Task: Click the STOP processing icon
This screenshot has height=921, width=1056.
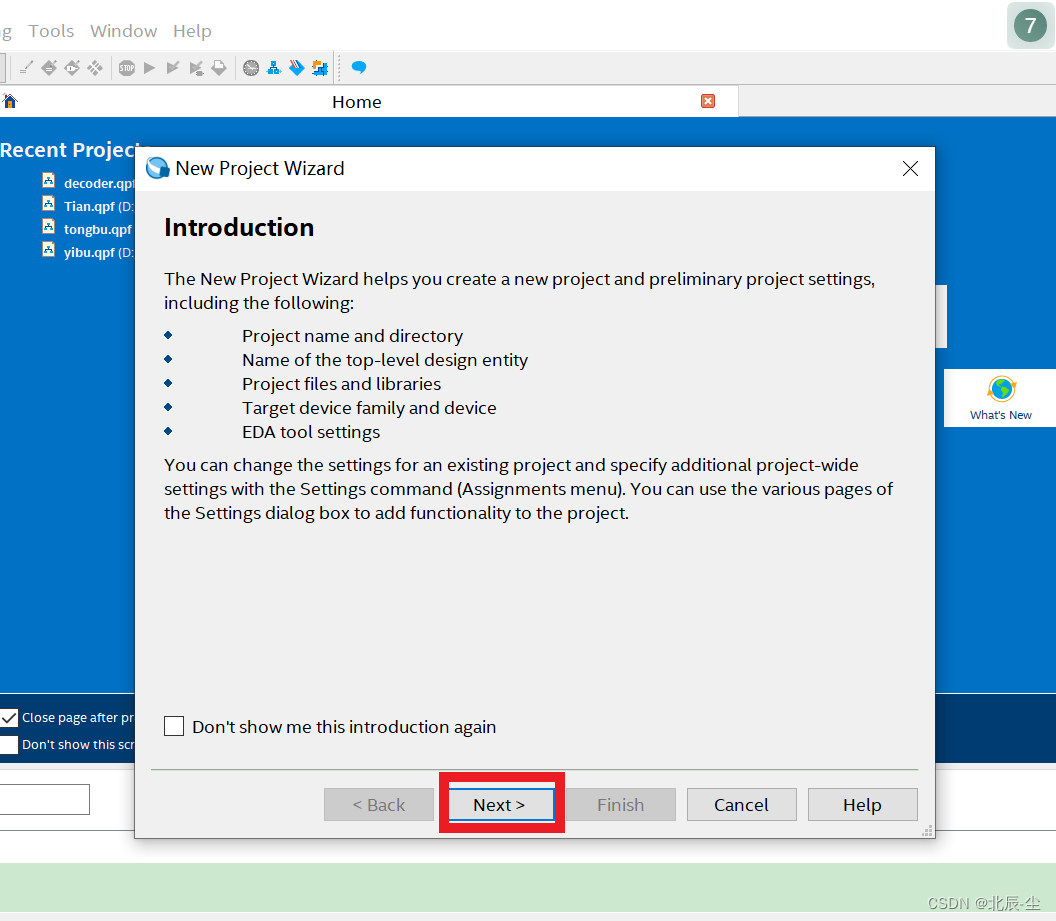Action: (127, 68)
